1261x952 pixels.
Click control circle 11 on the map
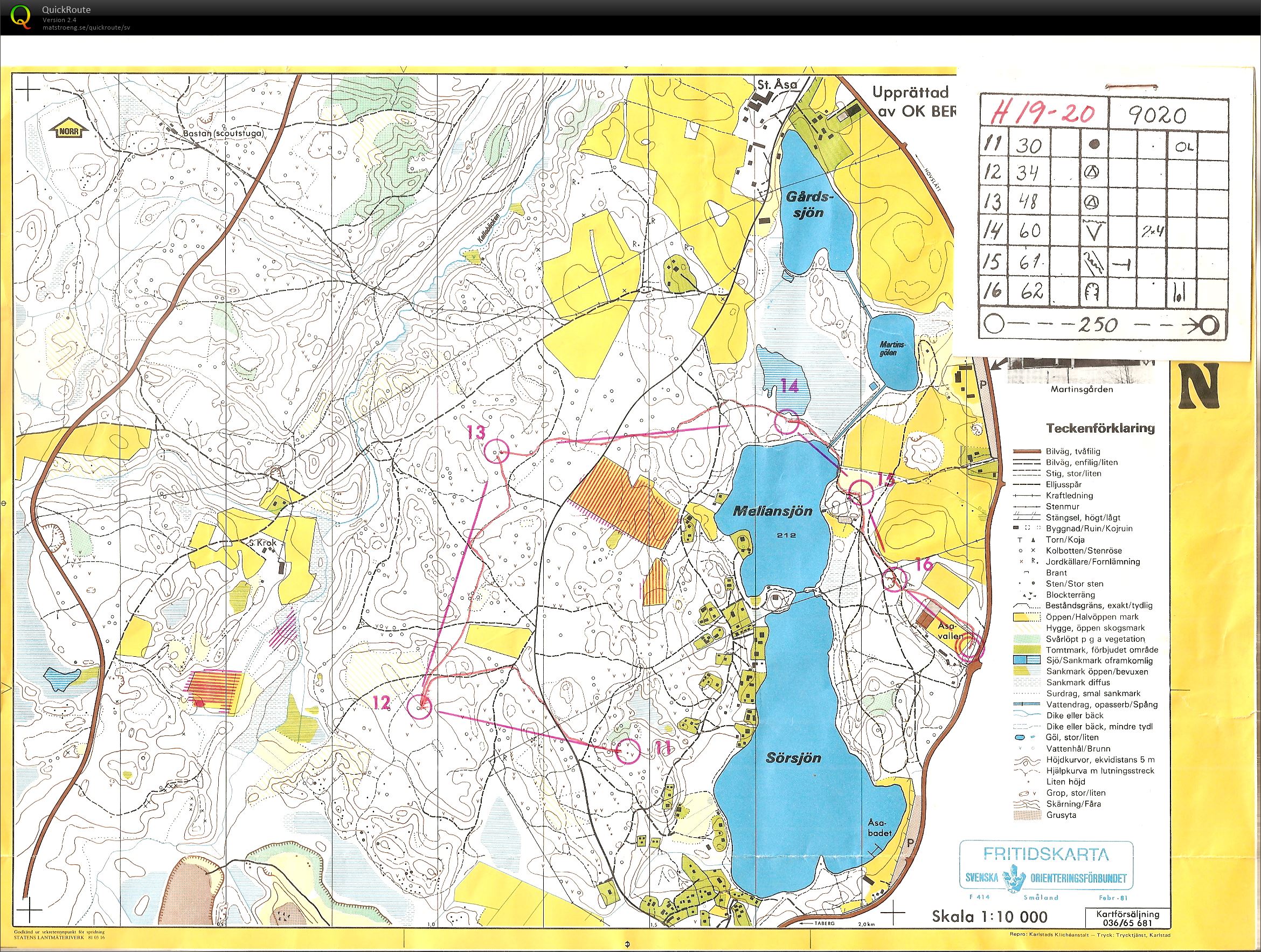point(629,751)
